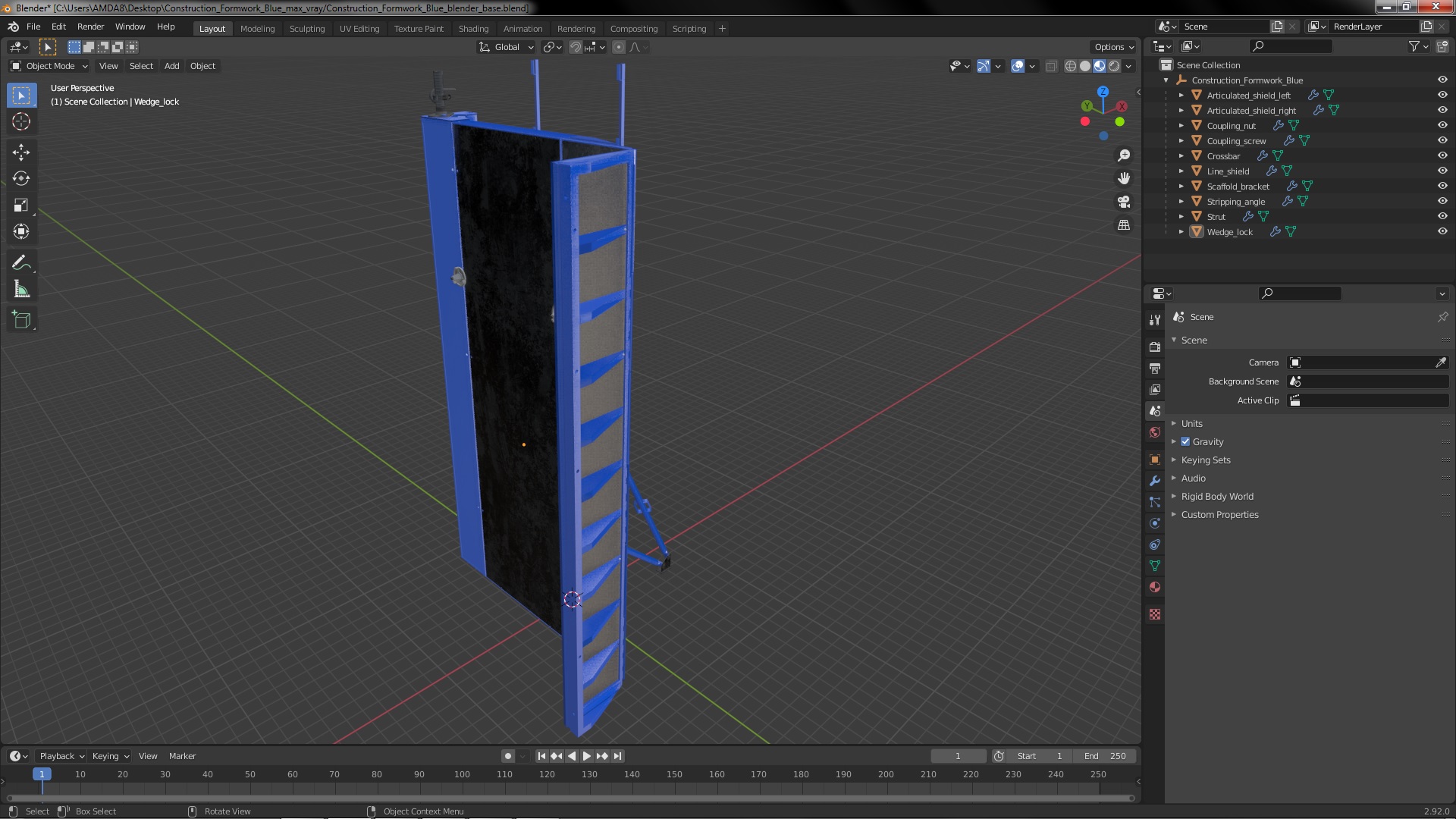Expand Line_shield in the outliner
Viewport: 1456px width, 819px height.
click(x=1181, y=171)
